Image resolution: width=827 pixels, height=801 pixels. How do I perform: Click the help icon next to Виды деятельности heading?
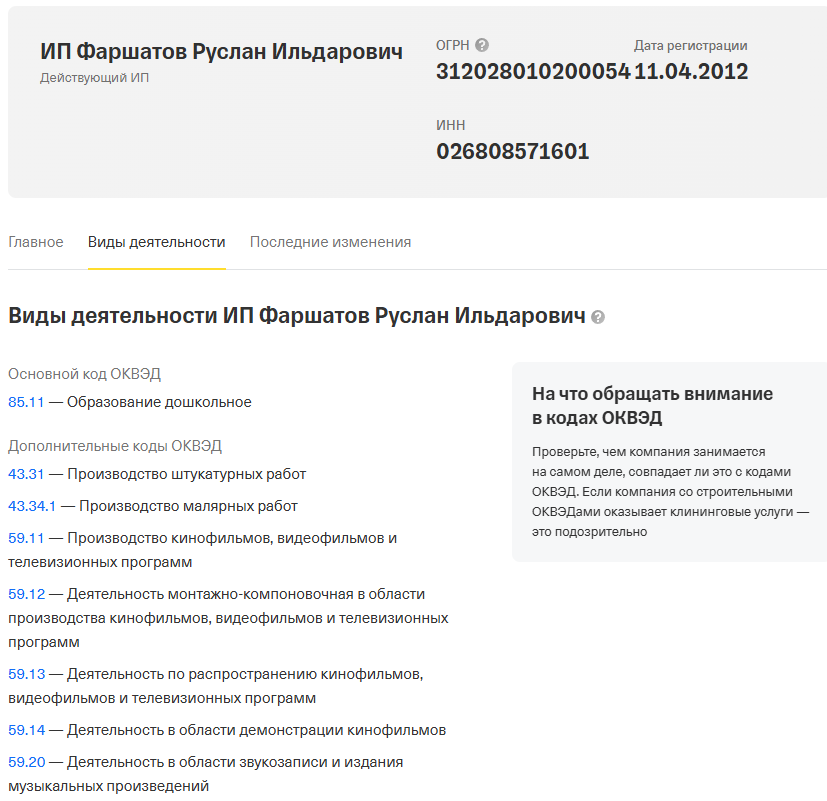[598, 317]
